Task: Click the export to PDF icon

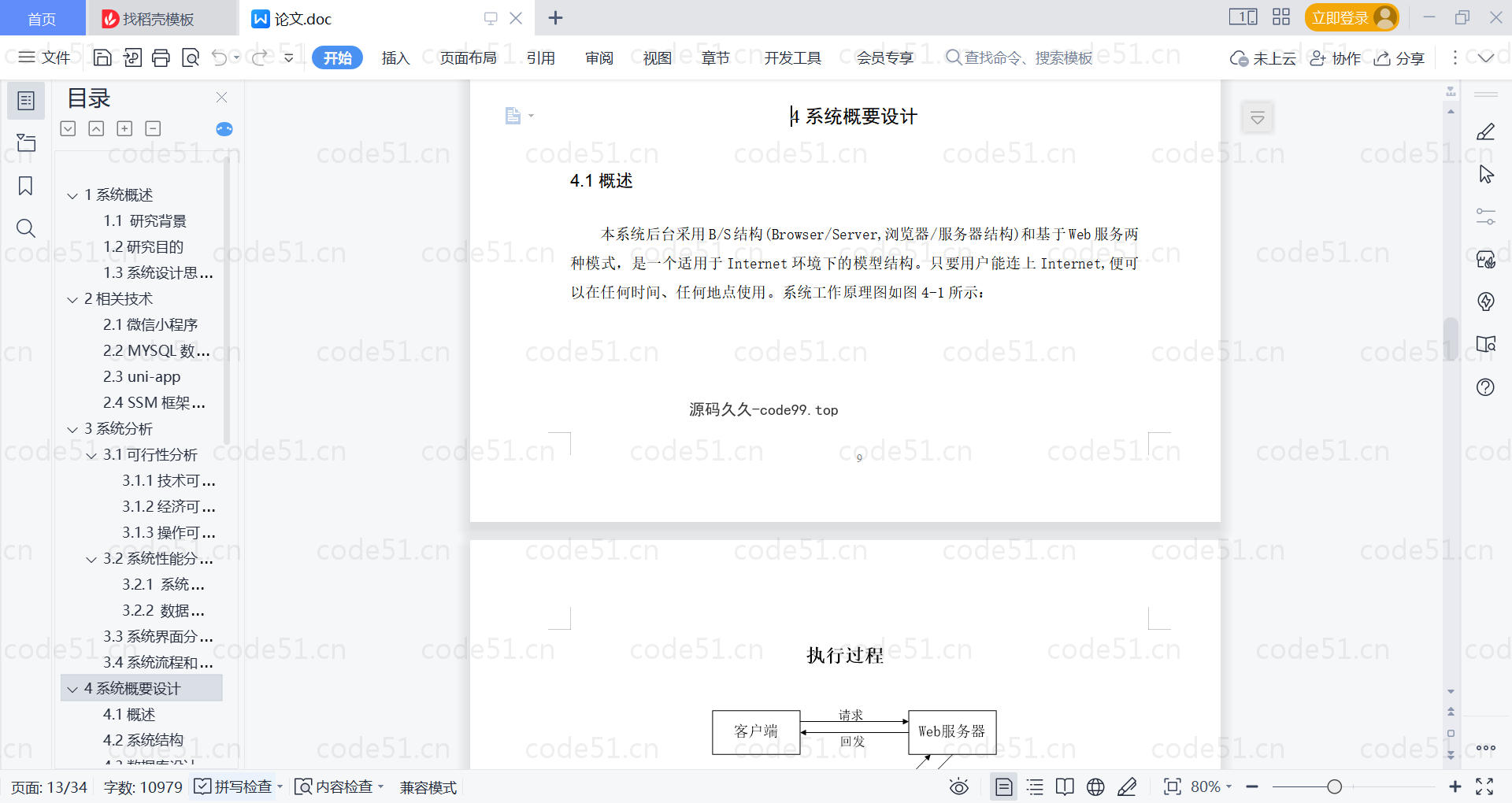Action: point(132,57)
